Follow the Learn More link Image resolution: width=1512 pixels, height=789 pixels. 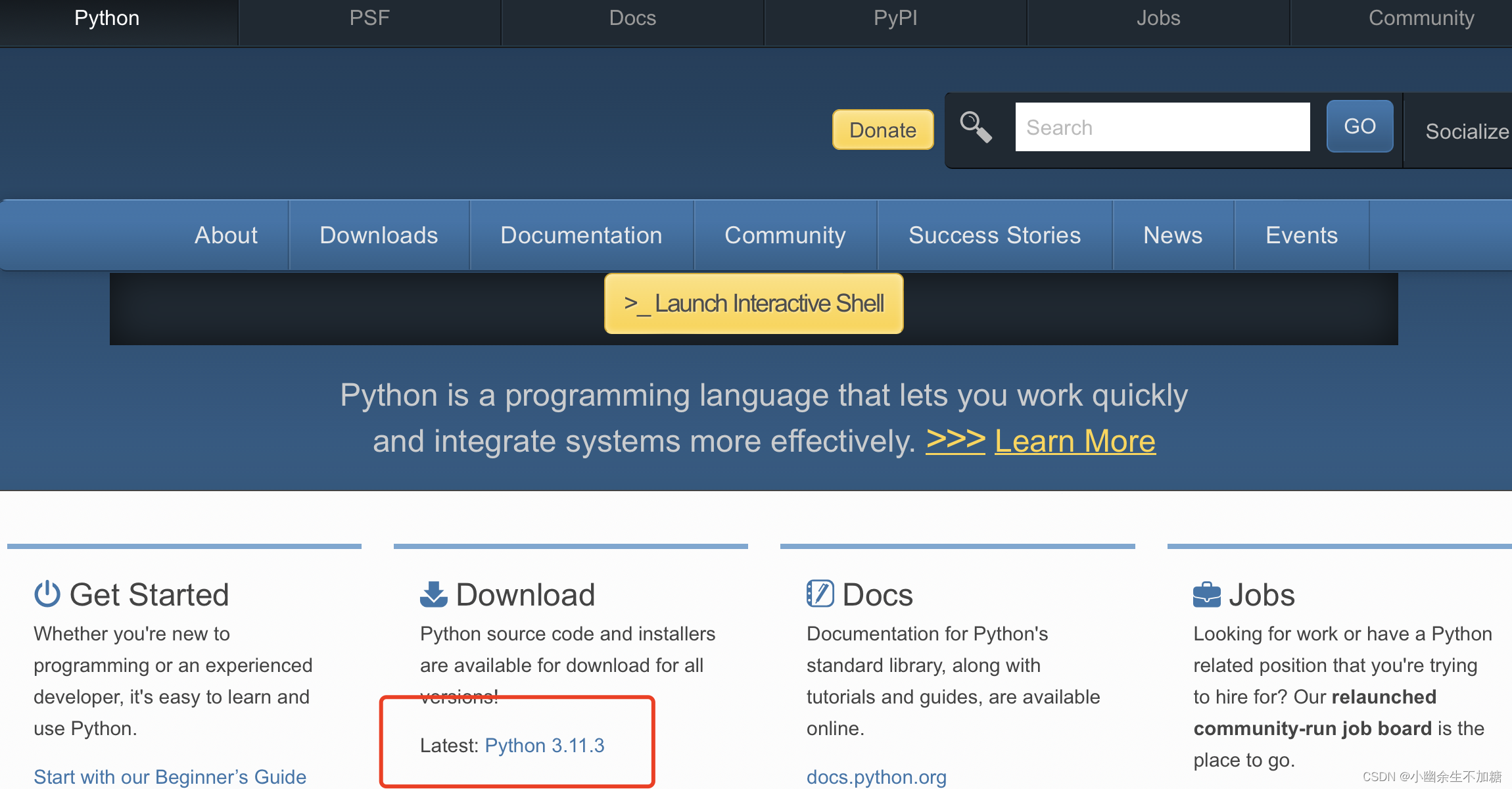click(x=1075, y=441)
